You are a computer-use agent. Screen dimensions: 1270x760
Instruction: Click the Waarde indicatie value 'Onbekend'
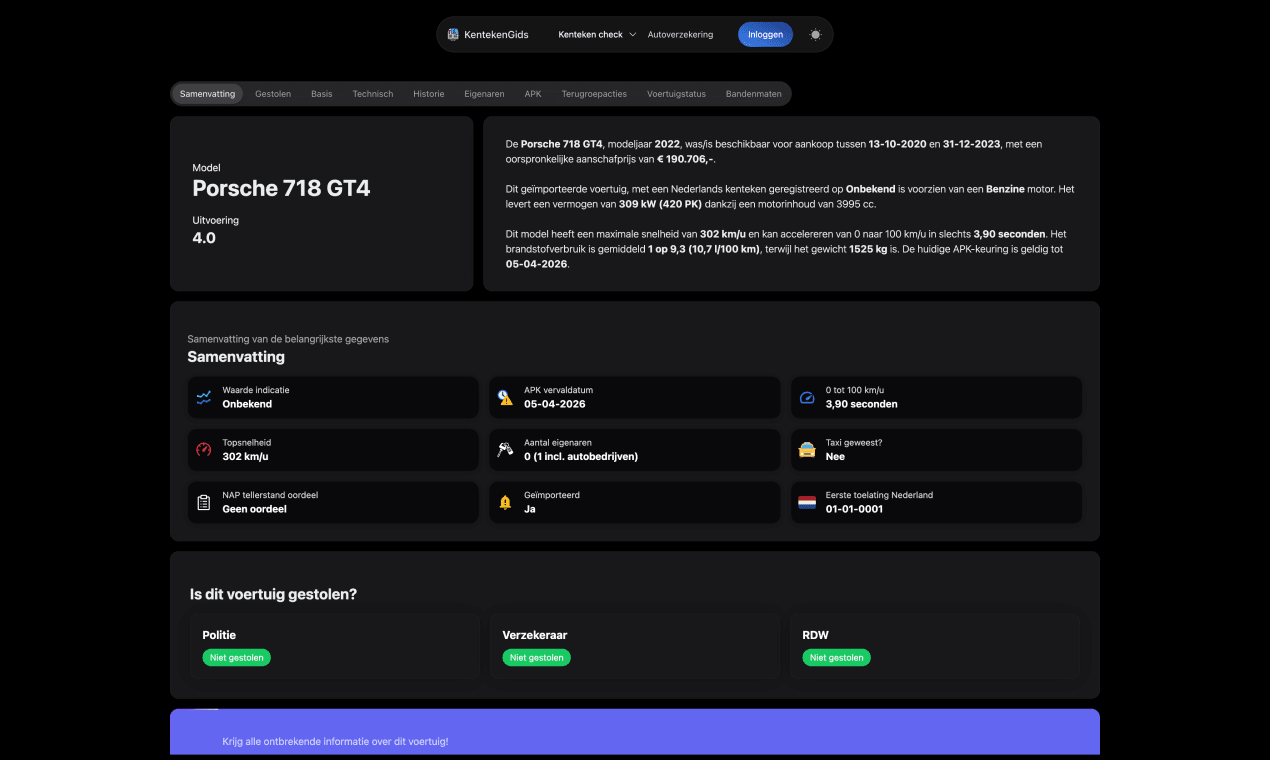point(247,404)
